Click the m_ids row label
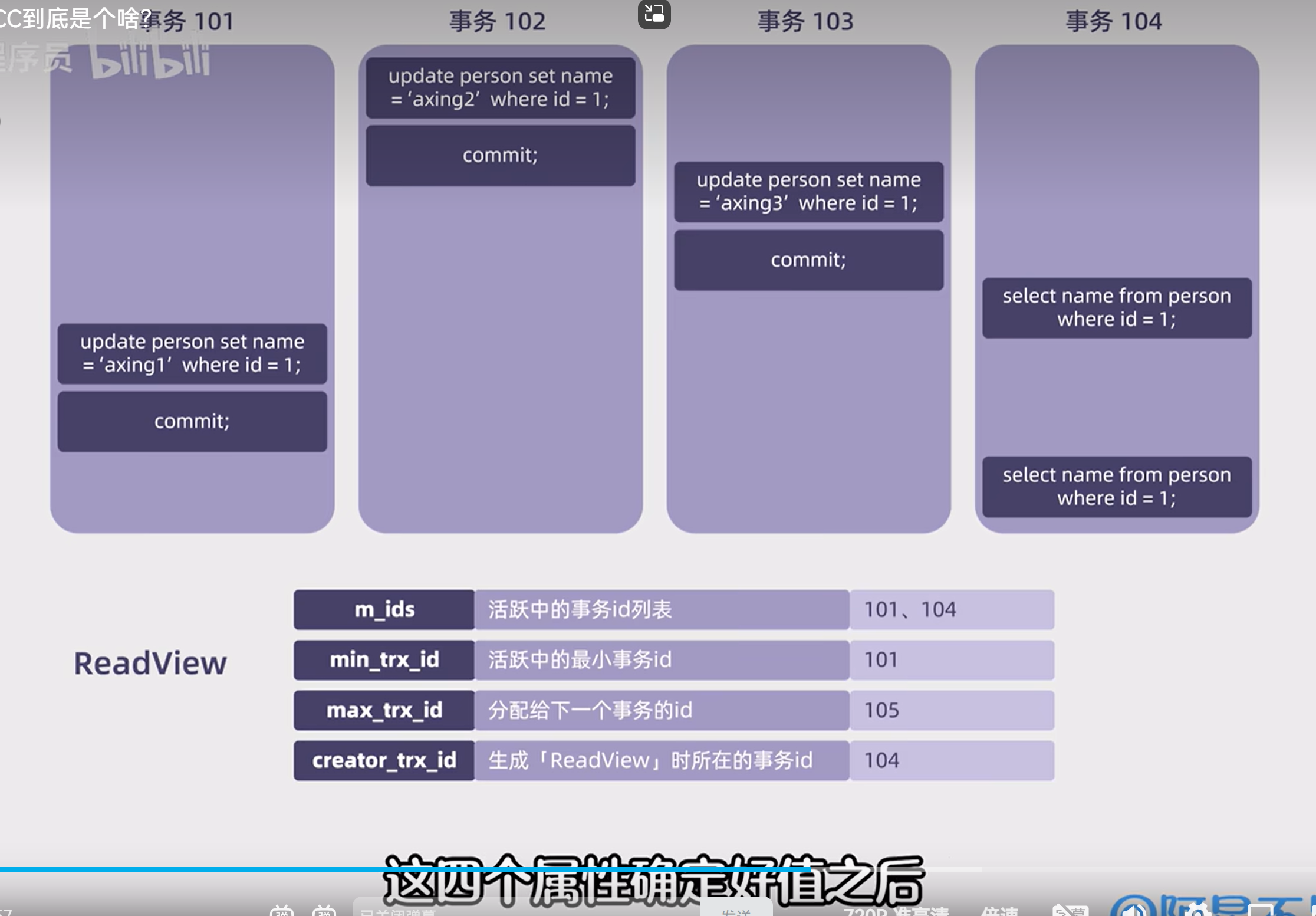The height and width of the screenshot is (916, 1316). pyautogui.click(x=384, y=609)
